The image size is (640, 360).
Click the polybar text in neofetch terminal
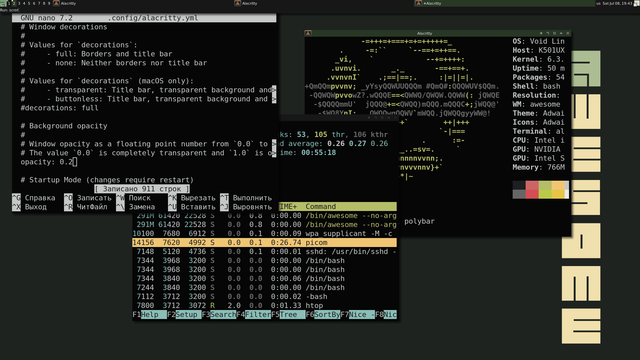click(x=419, y=221)
